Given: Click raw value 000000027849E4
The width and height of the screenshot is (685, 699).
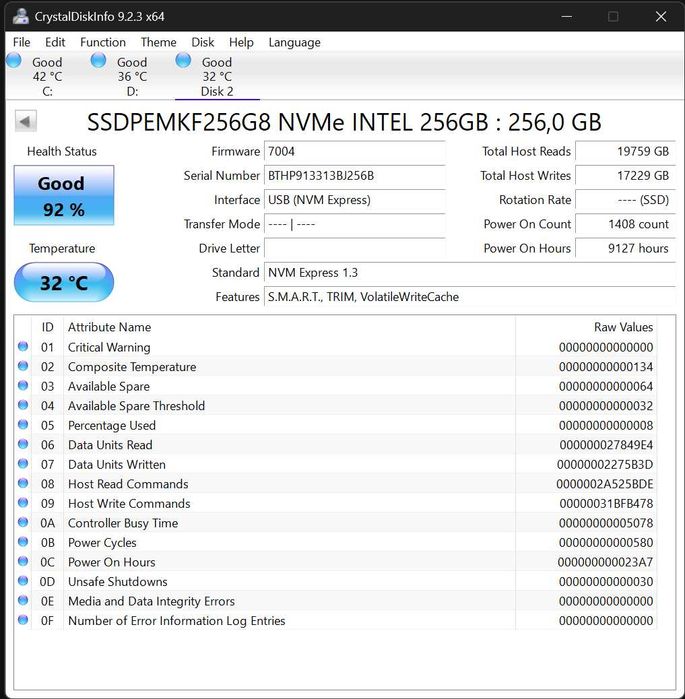Looking at the screenshot, I should click(606, 445).
